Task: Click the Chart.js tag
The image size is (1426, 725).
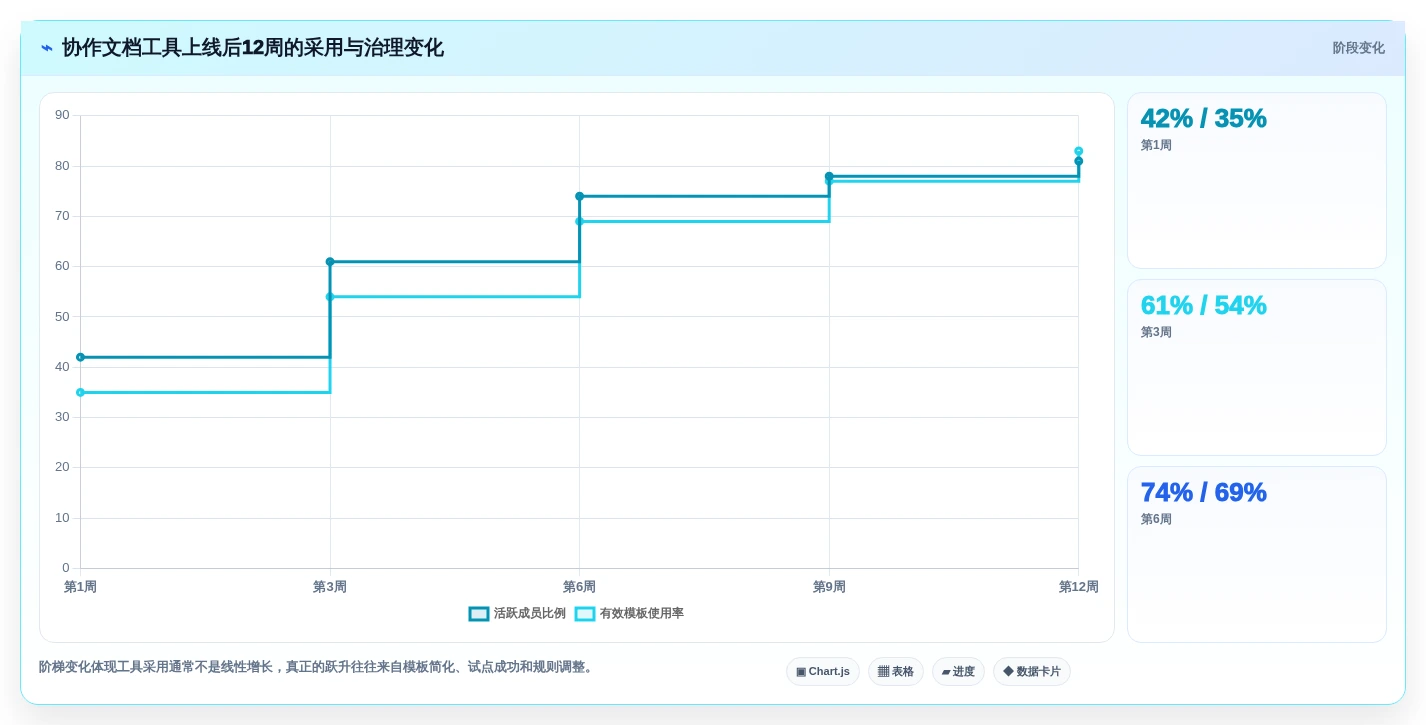Action: coord(823,671)
